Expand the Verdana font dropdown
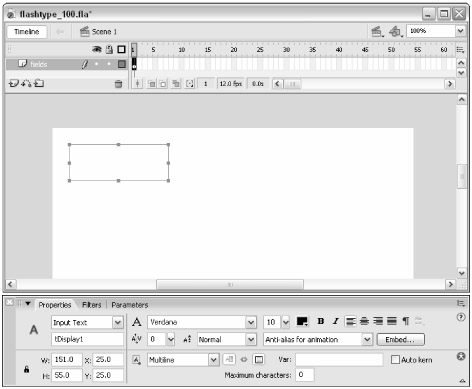Viewport: 472px width, 389px height. 202,322
